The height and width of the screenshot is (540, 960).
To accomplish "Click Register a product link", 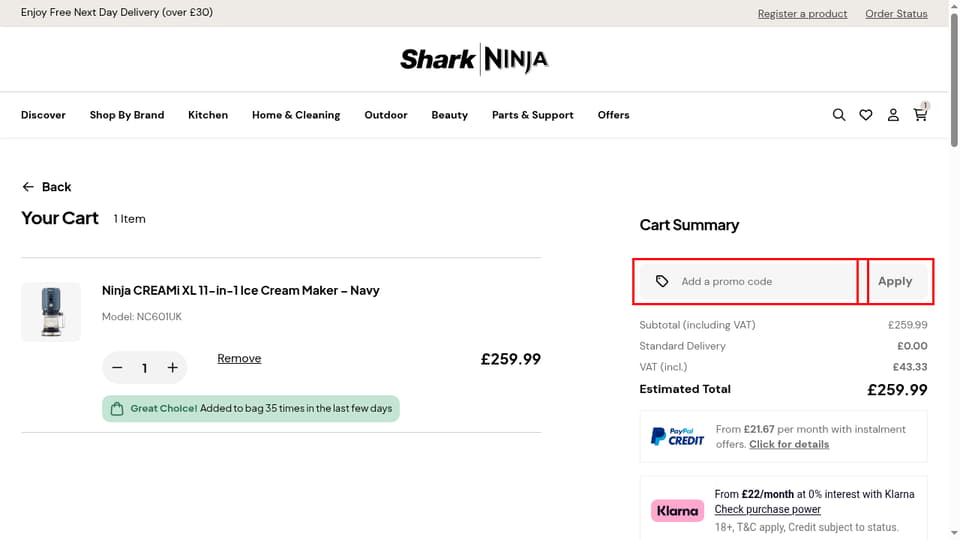I will 802,13.
